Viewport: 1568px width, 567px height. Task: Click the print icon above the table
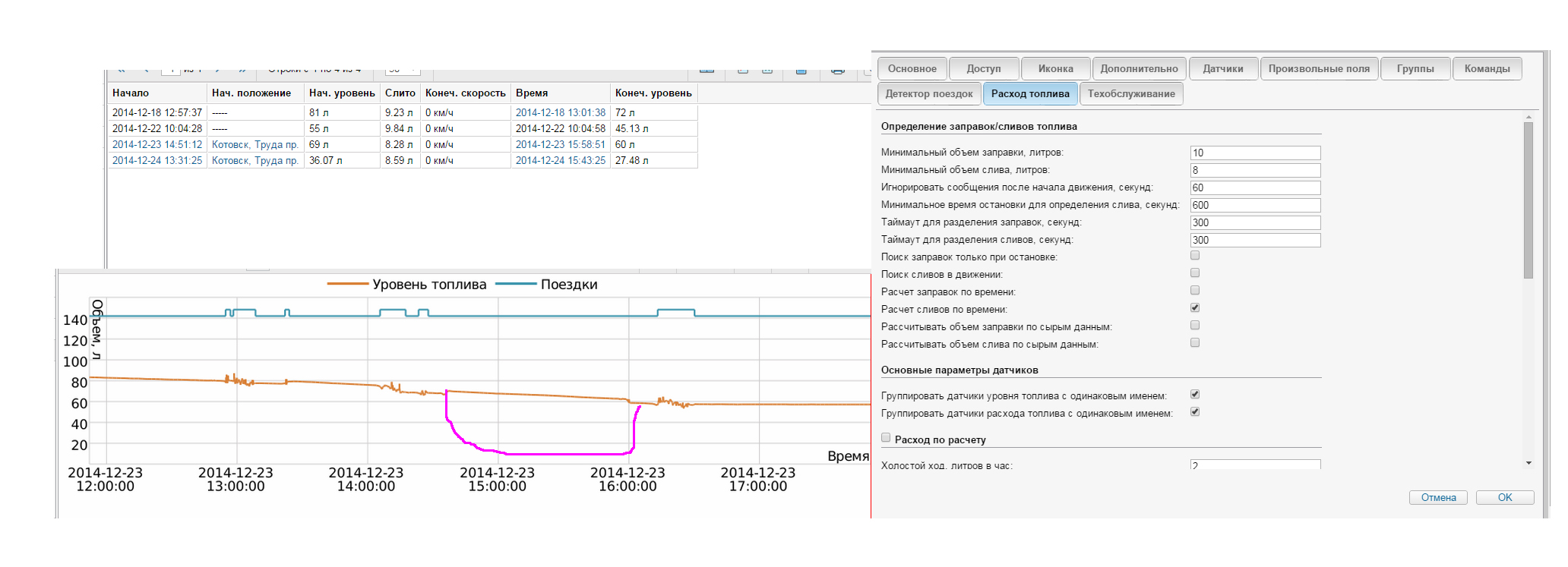coord(837,71)
